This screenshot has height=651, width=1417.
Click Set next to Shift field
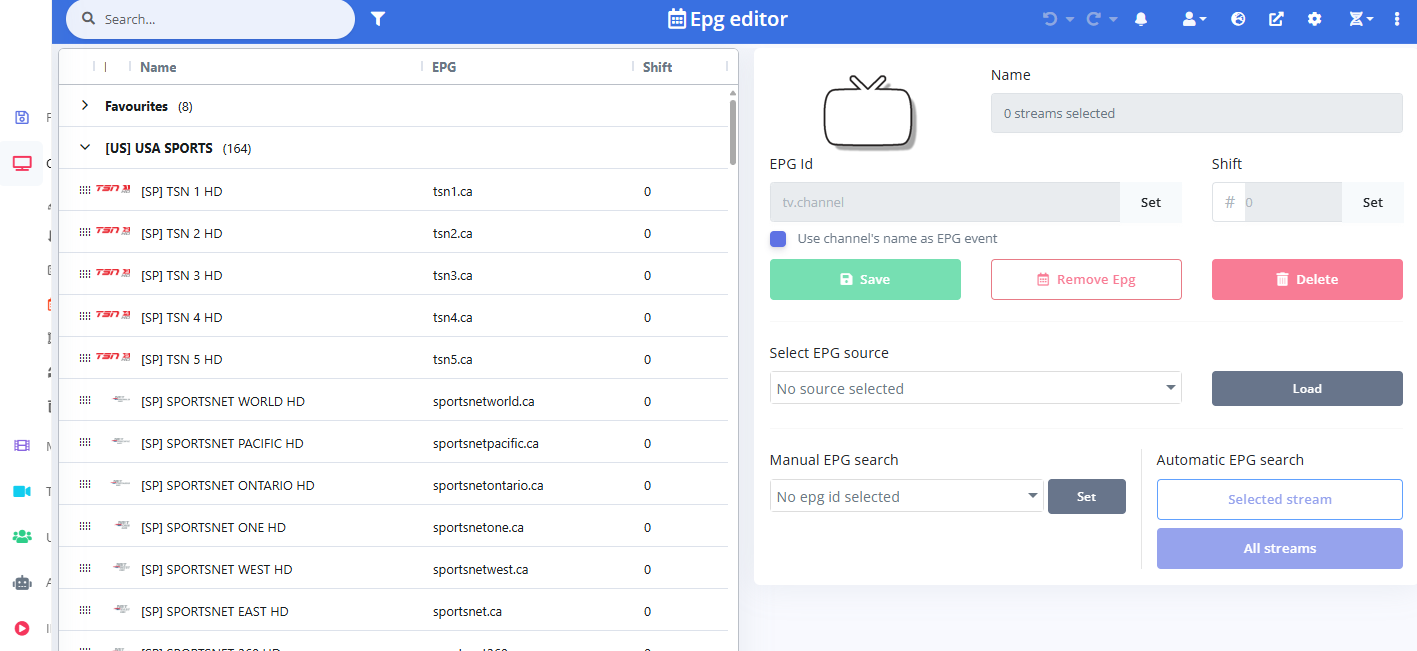tap(1373, 202)
